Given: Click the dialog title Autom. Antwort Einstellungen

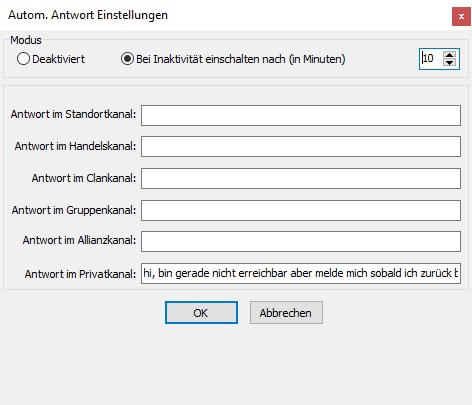Looking at the screenshot, I should [88, 15].
